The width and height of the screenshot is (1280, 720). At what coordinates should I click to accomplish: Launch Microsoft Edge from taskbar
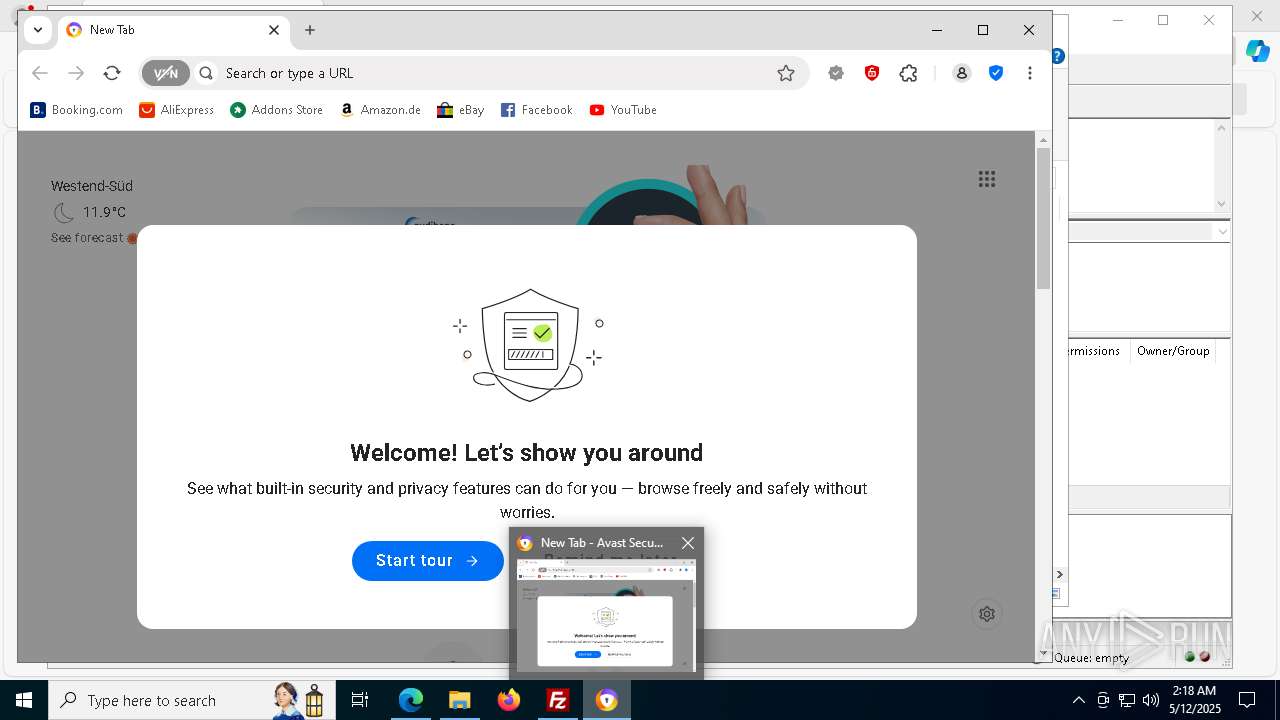click(x=411, y=700)
